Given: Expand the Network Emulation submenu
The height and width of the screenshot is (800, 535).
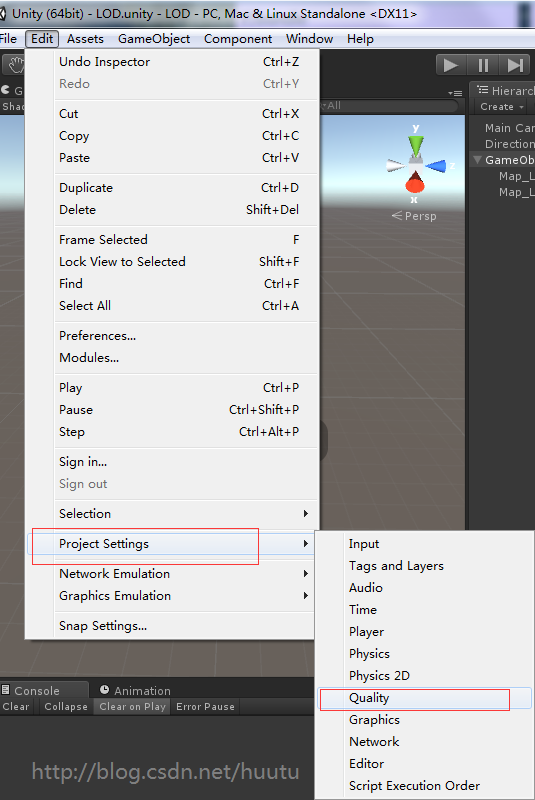Looking at the screenshot, I should (x=171, y=573).
